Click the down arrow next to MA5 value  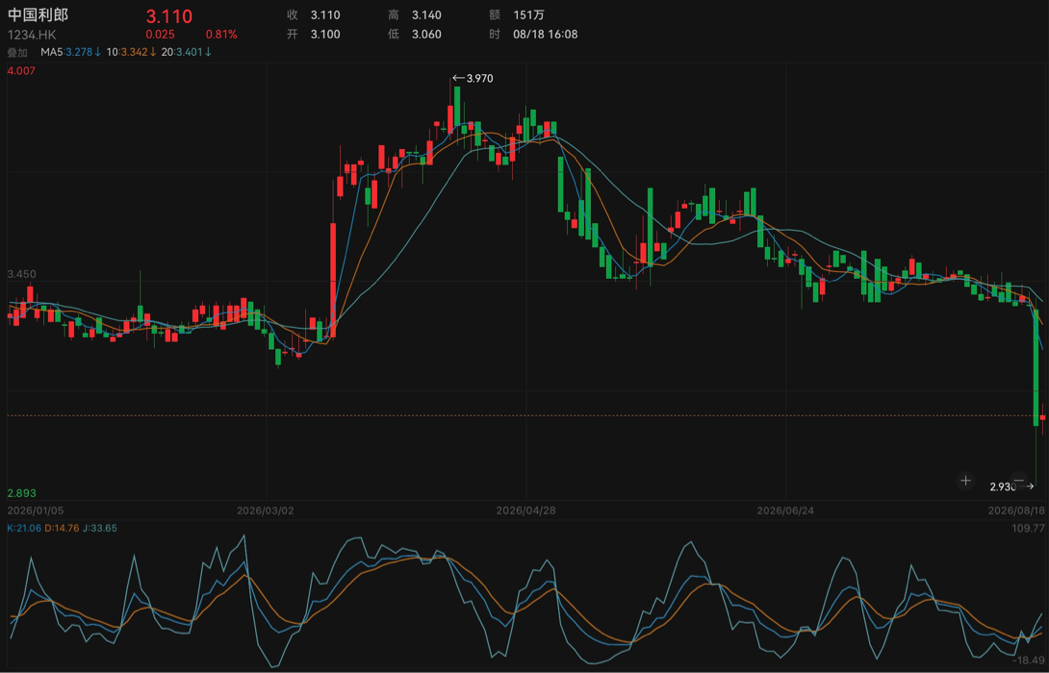tap(98, 52)
